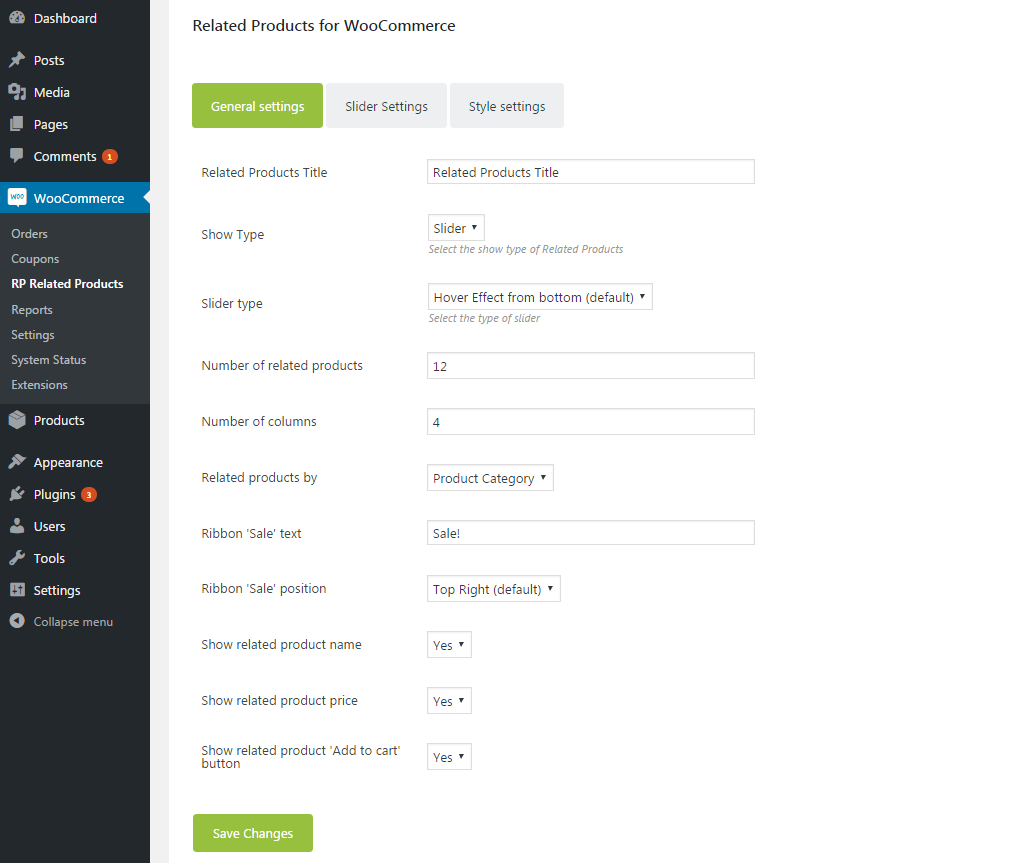1020x863 pixels.
Task: Click the WooCommerce woo logo icon
Action: pyautogui.click(x=17, y=198)
